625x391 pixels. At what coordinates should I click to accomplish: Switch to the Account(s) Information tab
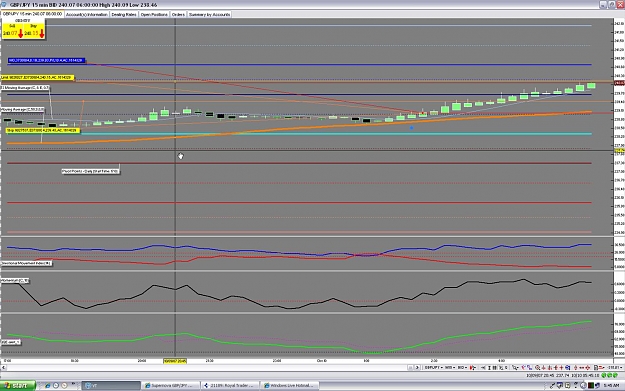tap(86, 14)
